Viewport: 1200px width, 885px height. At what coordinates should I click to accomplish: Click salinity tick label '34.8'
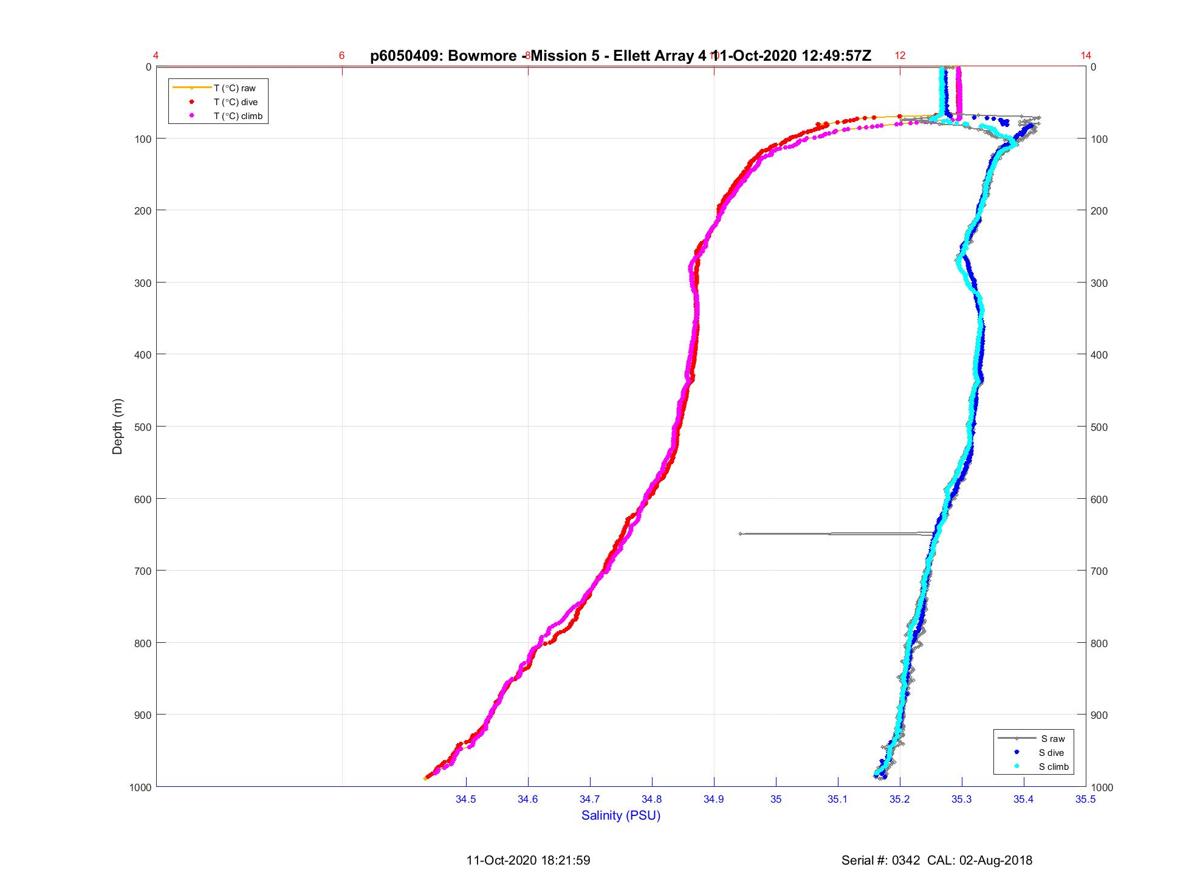652,799
